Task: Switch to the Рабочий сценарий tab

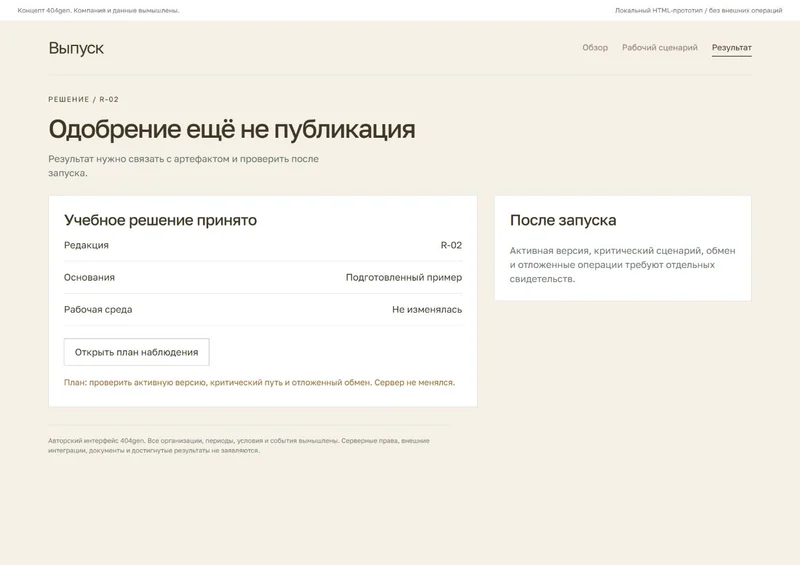Action: [659, 47]
